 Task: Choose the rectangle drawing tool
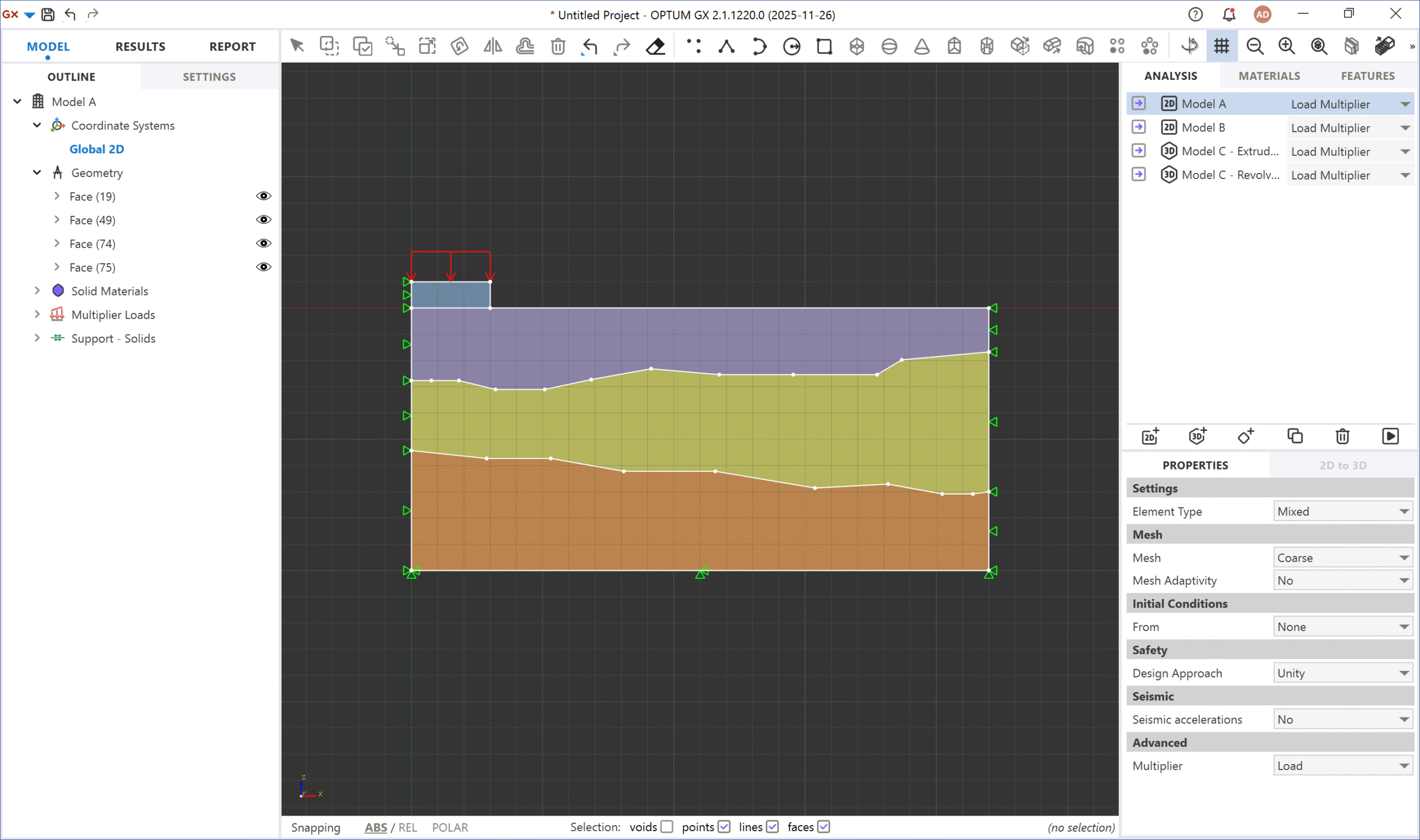pos(824,46)
